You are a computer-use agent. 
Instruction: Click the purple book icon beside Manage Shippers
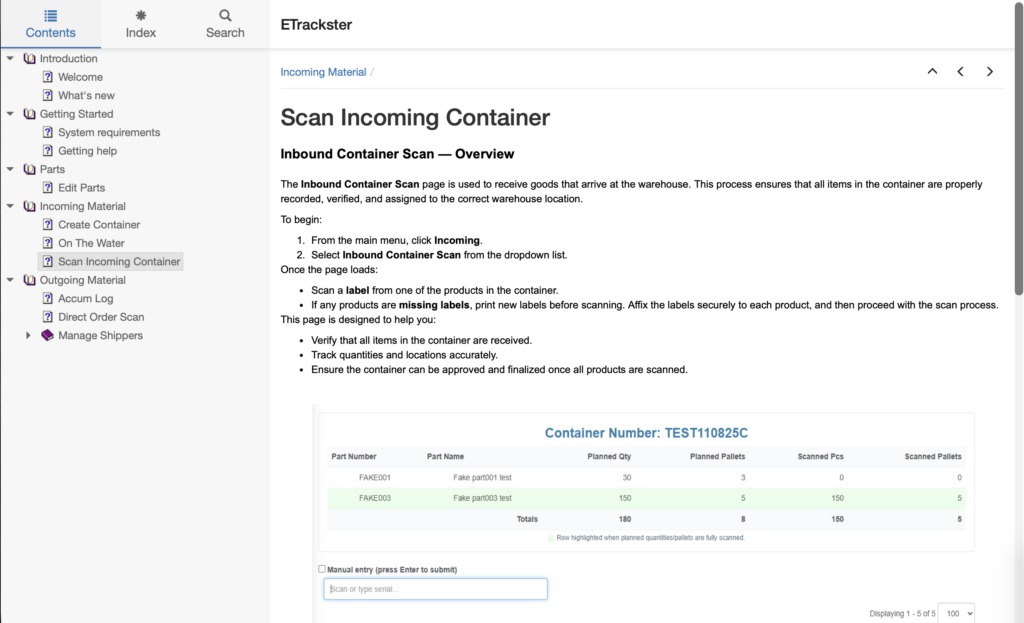pyautogui.click(x=47, y=335)
